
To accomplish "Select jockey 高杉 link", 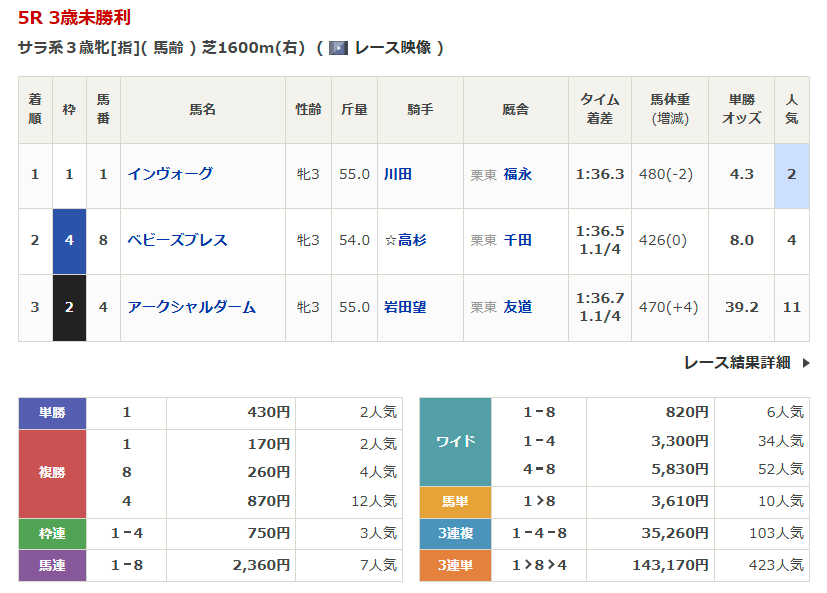I will (412, 240).
